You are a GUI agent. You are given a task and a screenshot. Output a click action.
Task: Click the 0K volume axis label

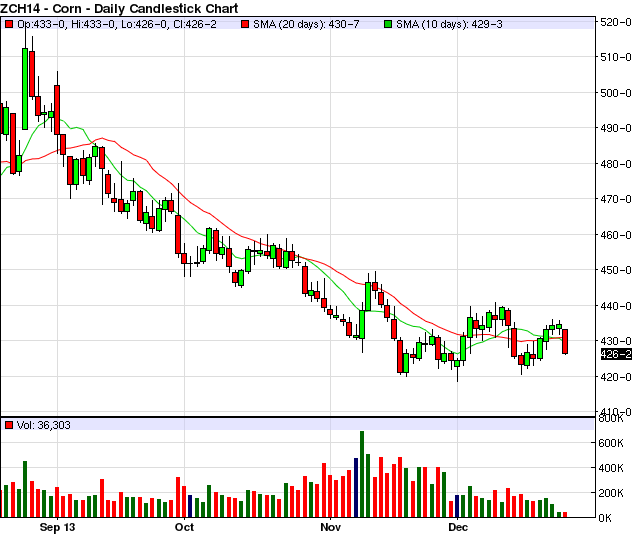(606, 518)
